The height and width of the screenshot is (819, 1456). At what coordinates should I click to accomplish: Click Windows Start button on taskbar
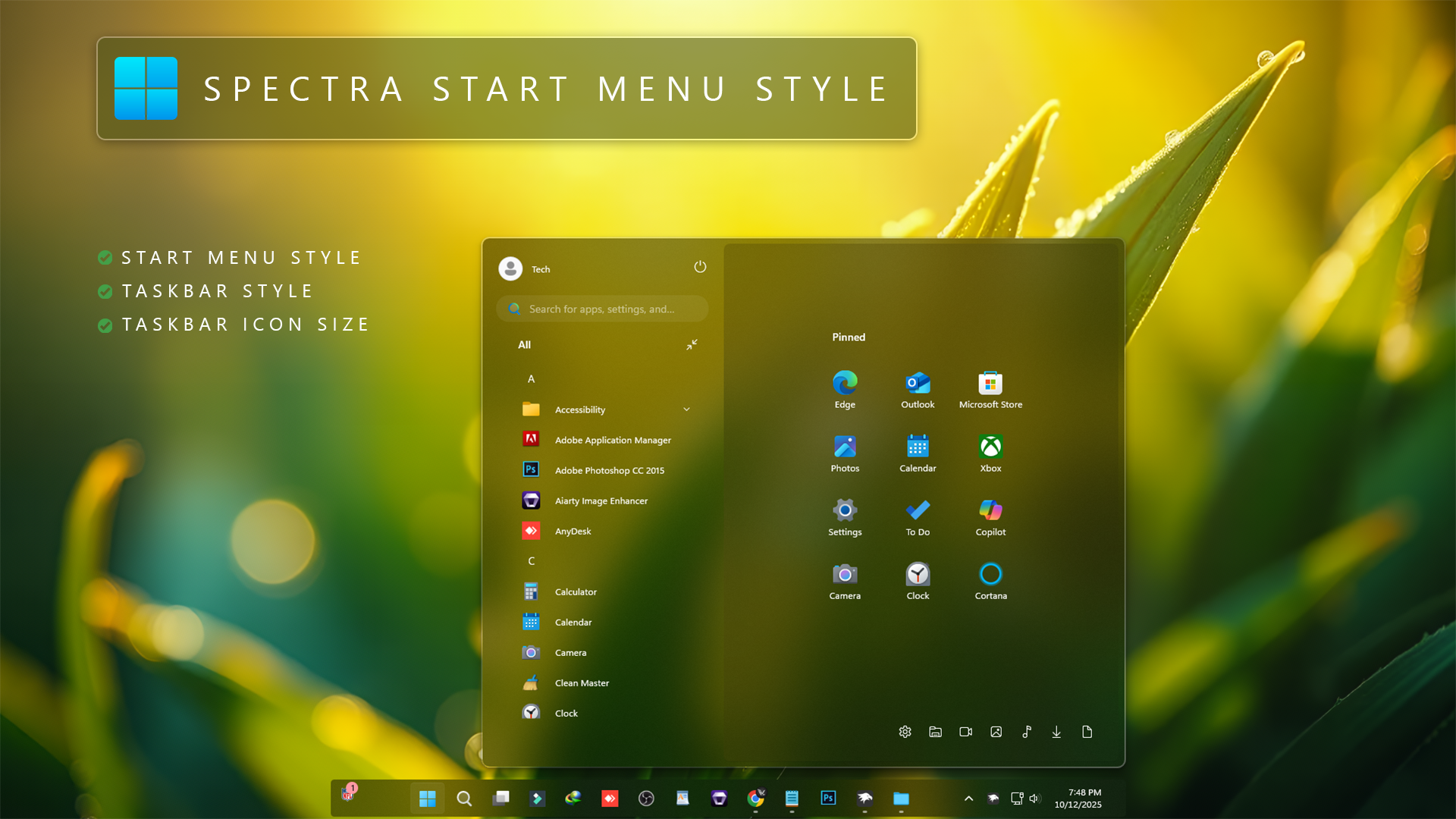coord(427,799)
